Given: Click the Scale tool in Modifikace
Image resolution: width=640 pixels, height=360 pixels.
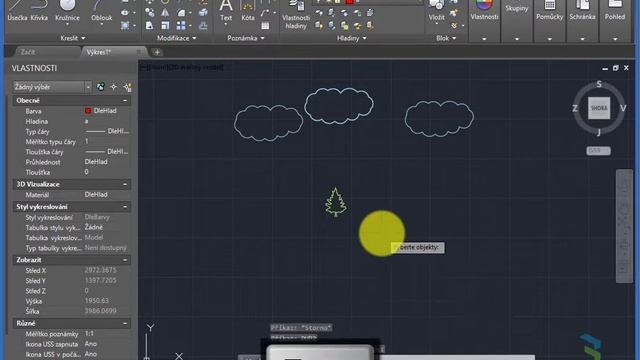Looking at the screenshot, I should pyautogui.click(x=165, y=26).
